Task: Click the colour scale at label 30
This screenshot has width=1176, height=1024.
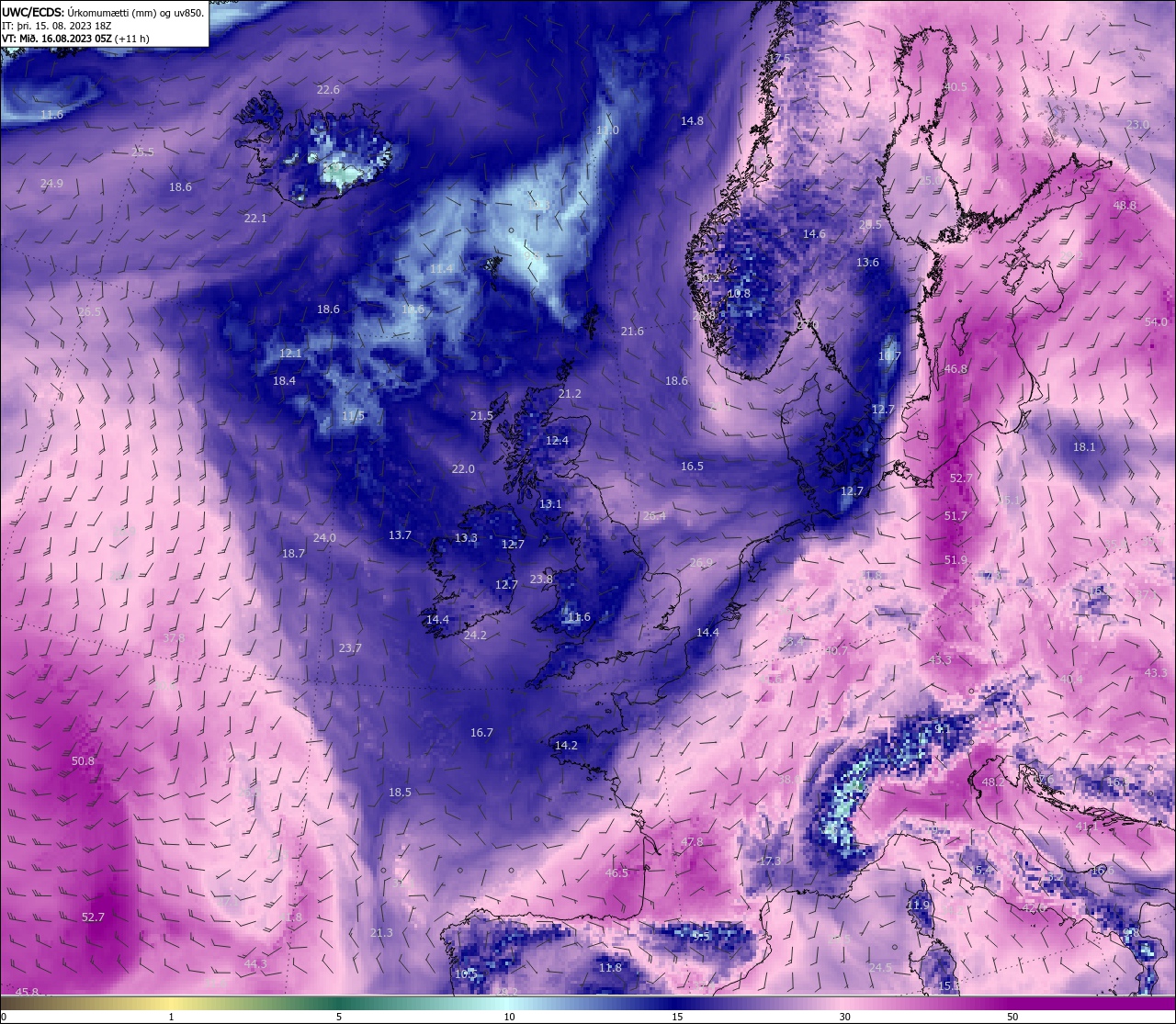Action: point(844,1017)
